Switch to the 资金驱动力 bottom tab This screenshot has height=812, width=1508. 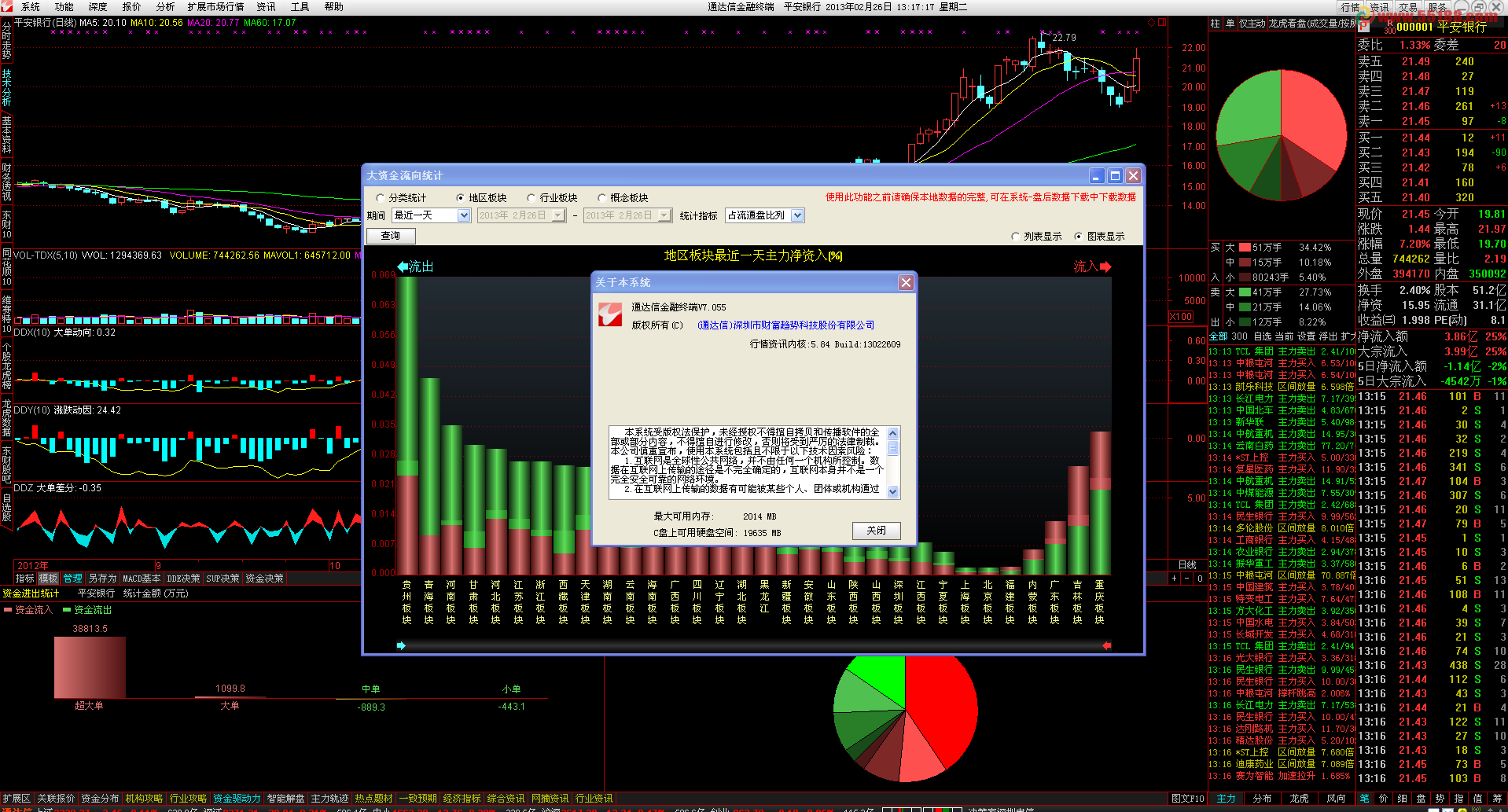(x=237, y=799)
